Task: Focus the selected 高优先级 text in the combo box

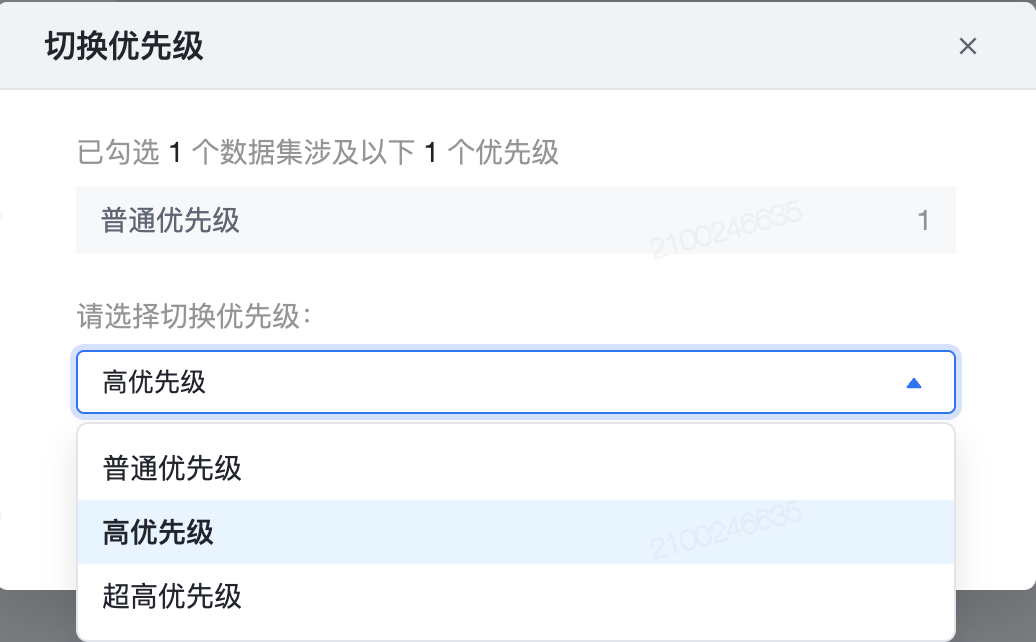Action: click(x=154, y=382)
